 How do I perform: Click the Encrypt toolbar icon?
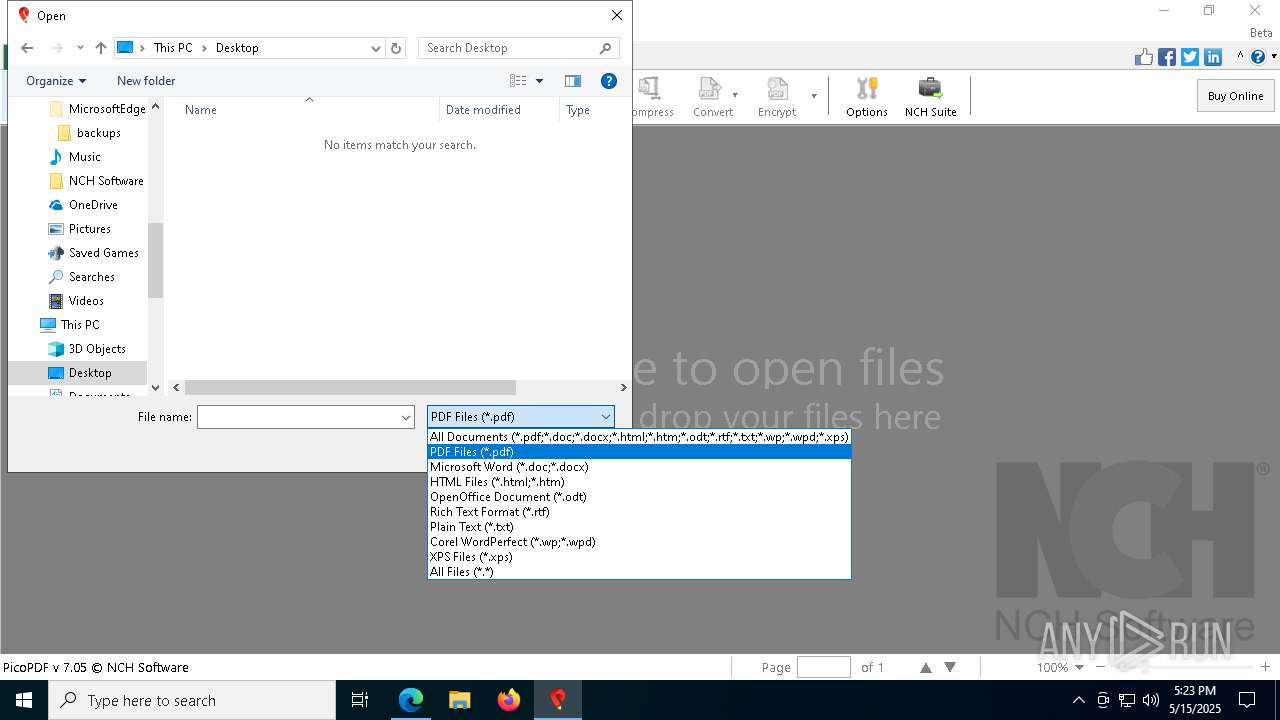[777, 97]
